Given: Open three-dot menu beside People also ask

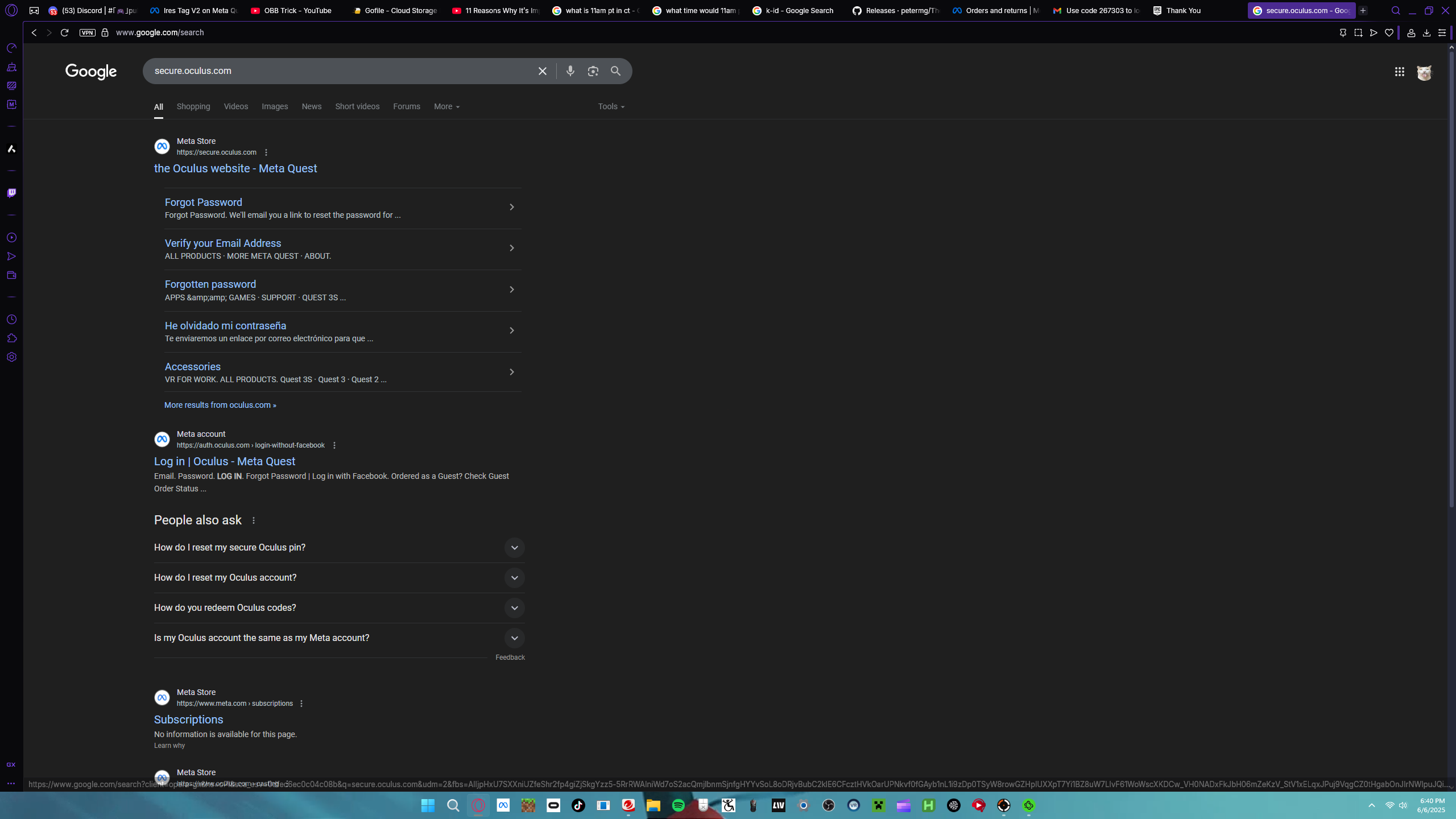Looking at the screenshot, I should click(254, 520).
